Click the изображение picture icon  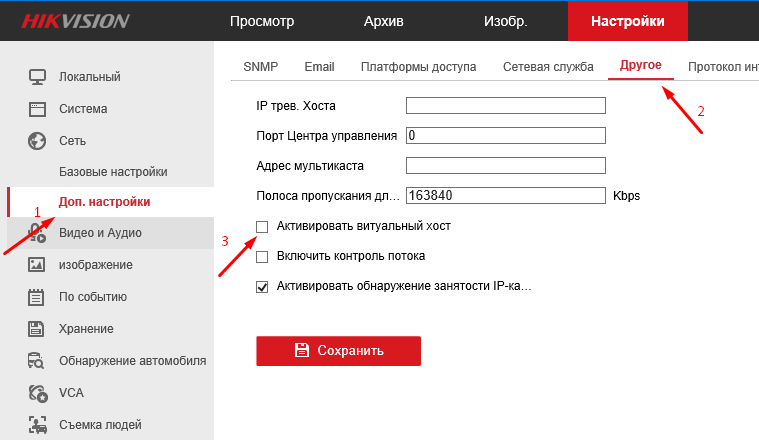point(37,265)
